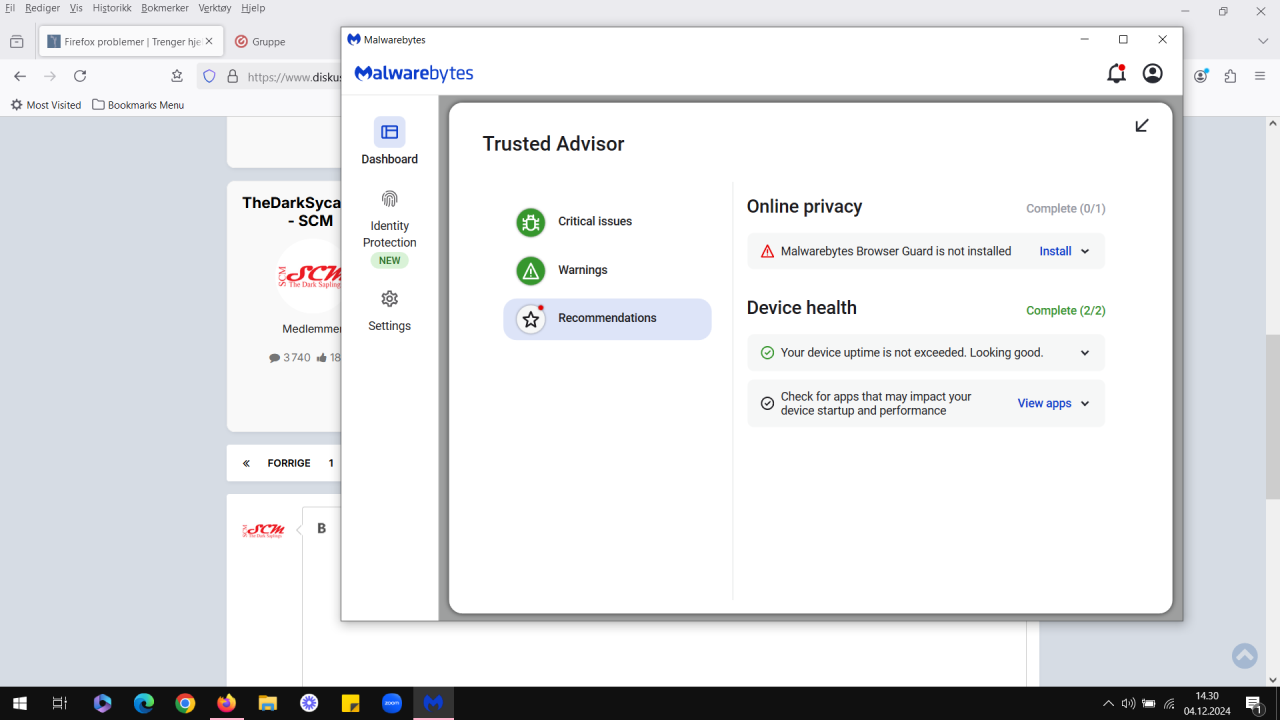Open the Hjelp menu in Firefox
This screenshot has width=1280, height=720.
(x=253, y=8)
